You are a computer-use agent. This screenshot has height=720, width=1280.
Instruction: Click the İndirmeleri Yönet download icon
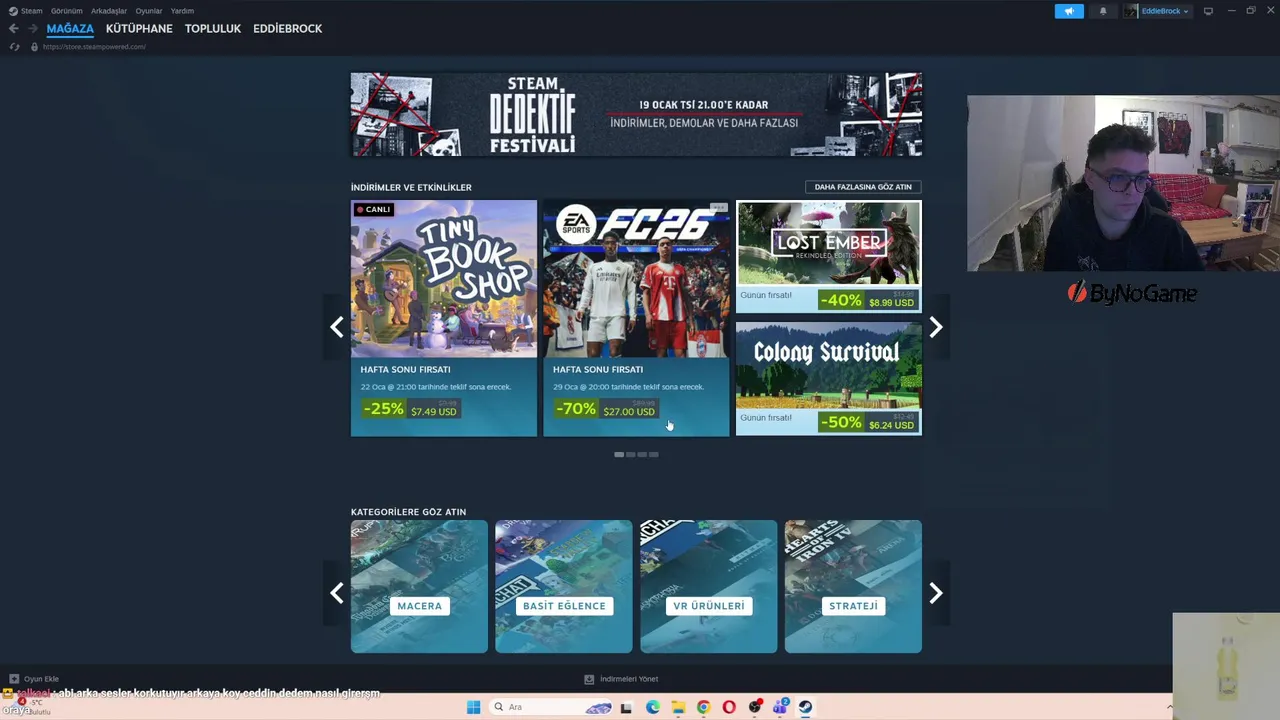click(589, 679)
